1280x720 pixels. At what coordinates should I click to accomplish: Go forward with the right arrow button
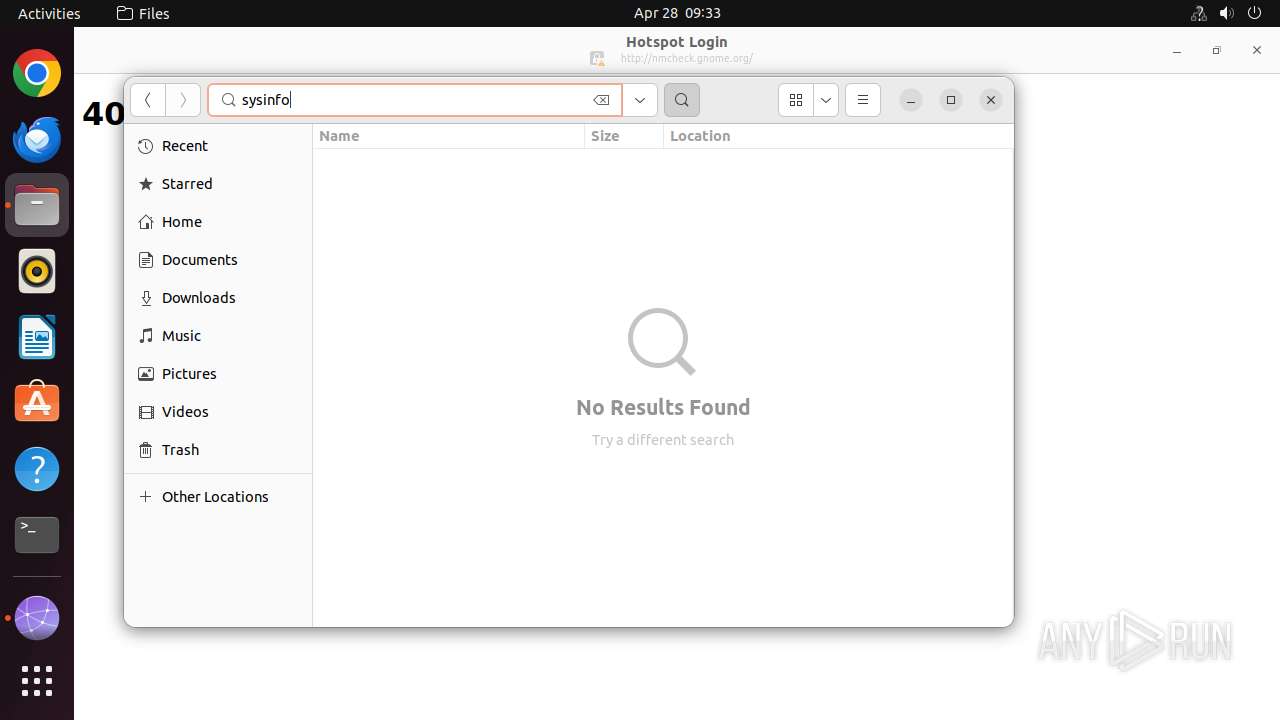coord(183,100)
